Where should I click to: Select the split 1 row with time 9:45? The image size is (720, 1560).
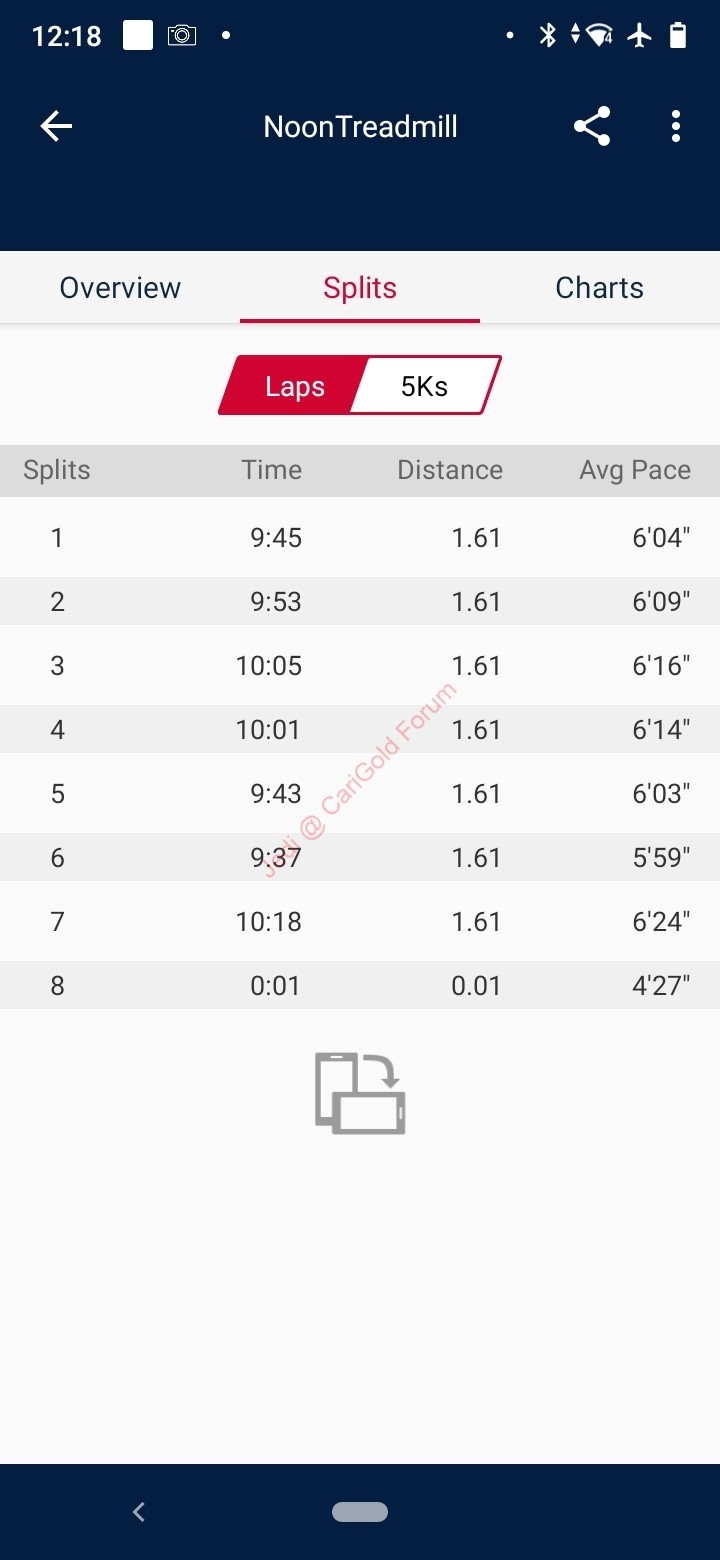coord(360,538)
